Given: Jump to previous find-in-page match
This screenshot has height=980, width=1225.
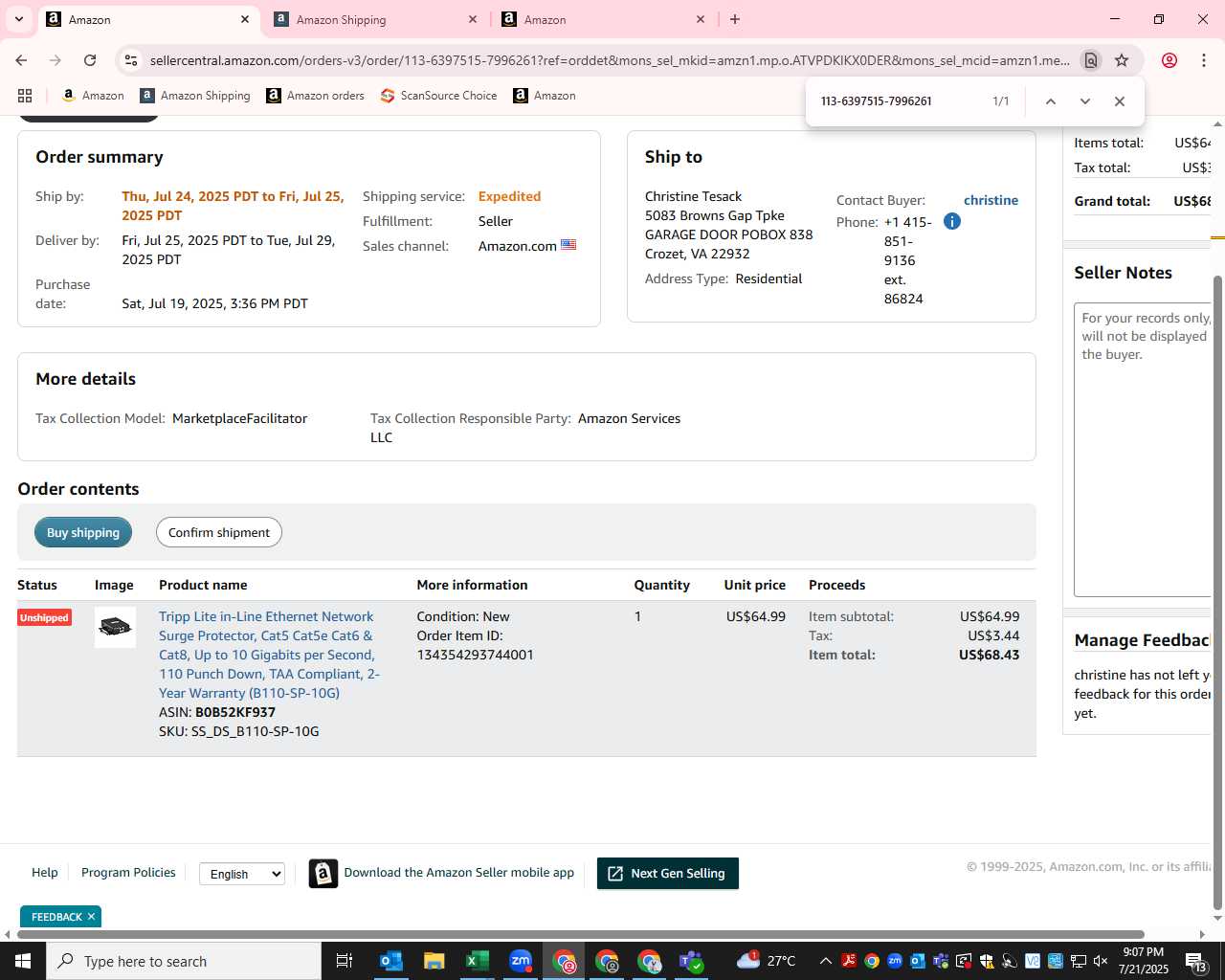Looking at the screenshot, I should 1050,101.
